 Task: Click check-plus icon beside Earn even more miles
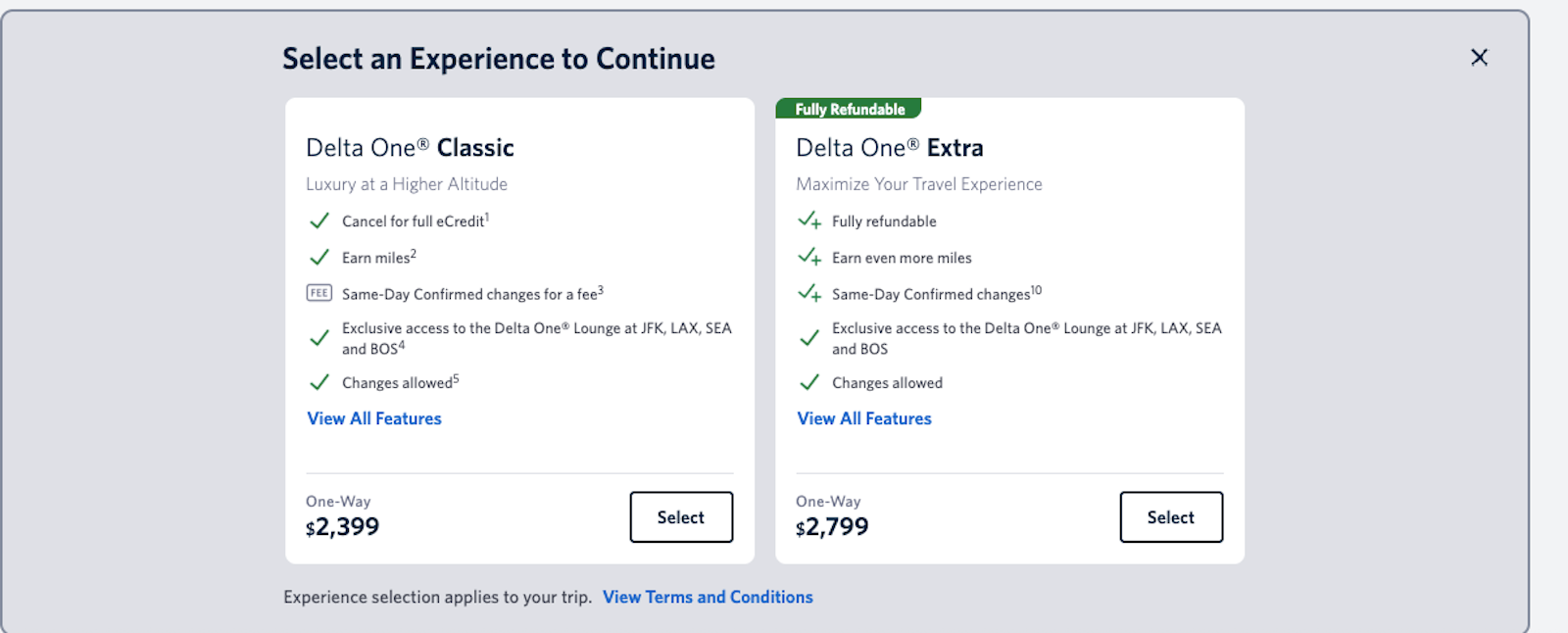tap(809, 258)
